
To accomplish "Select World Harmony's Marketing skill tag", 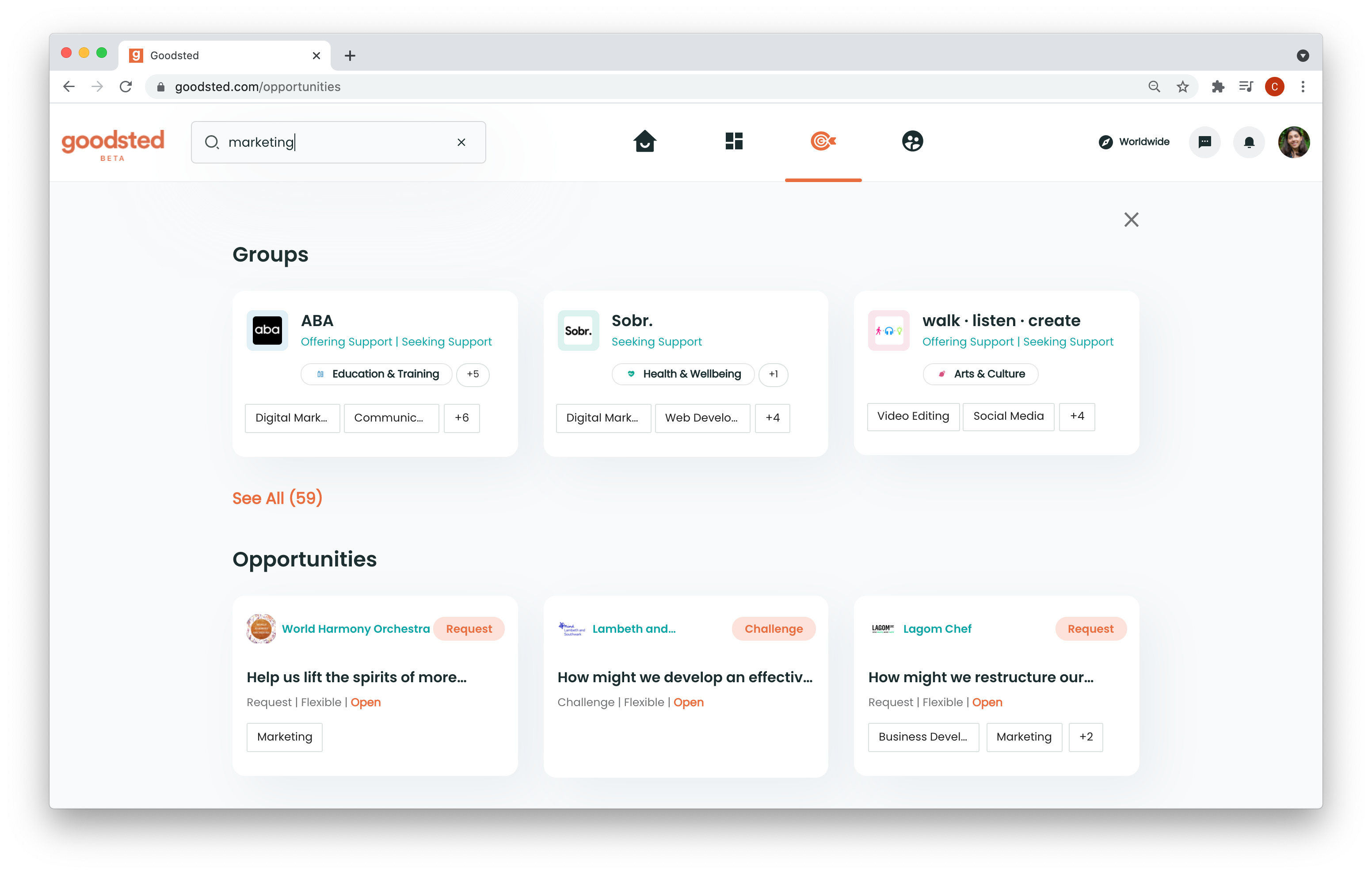I will 285,737.
